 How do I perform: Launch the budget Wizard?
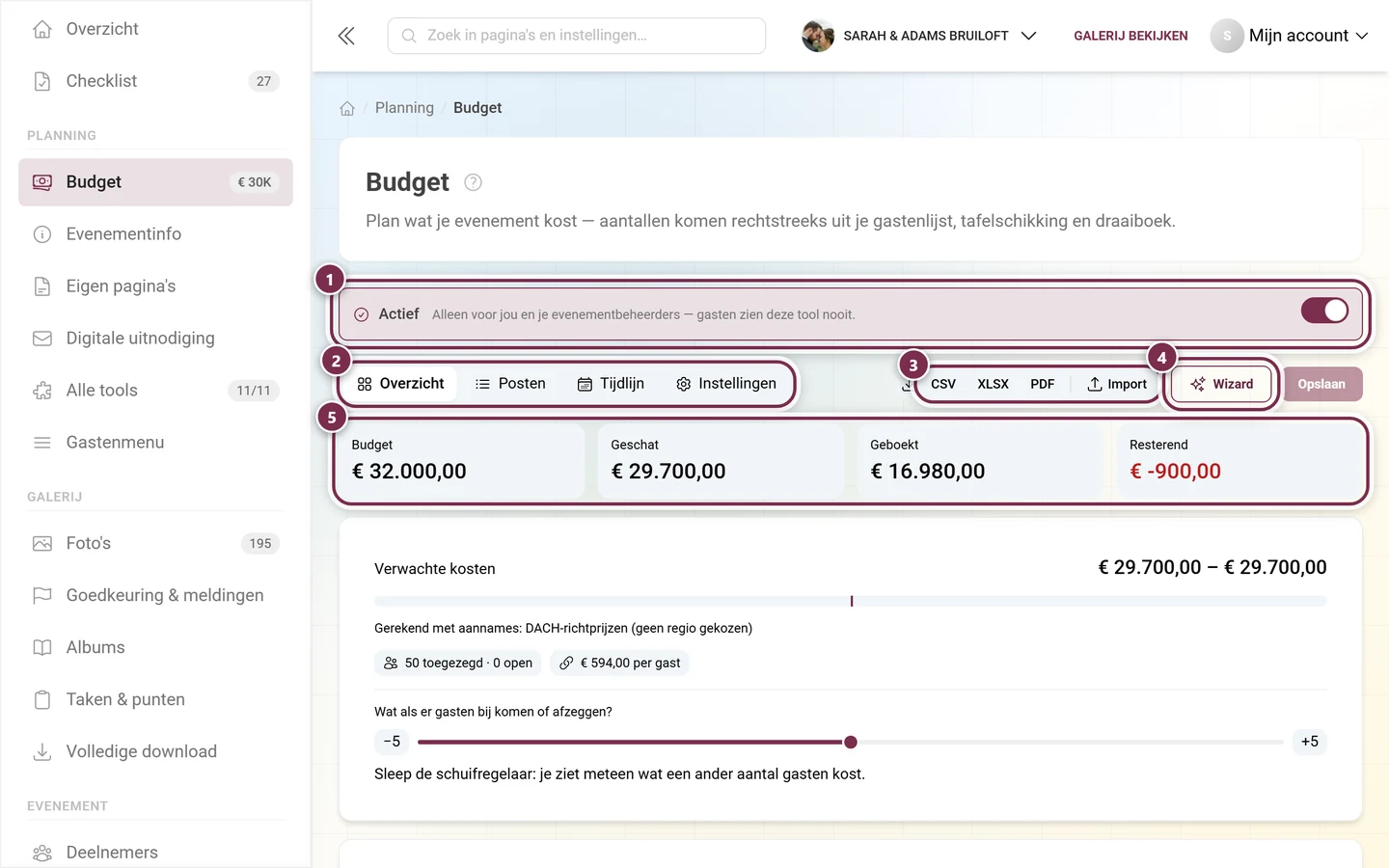[1221, 384]
